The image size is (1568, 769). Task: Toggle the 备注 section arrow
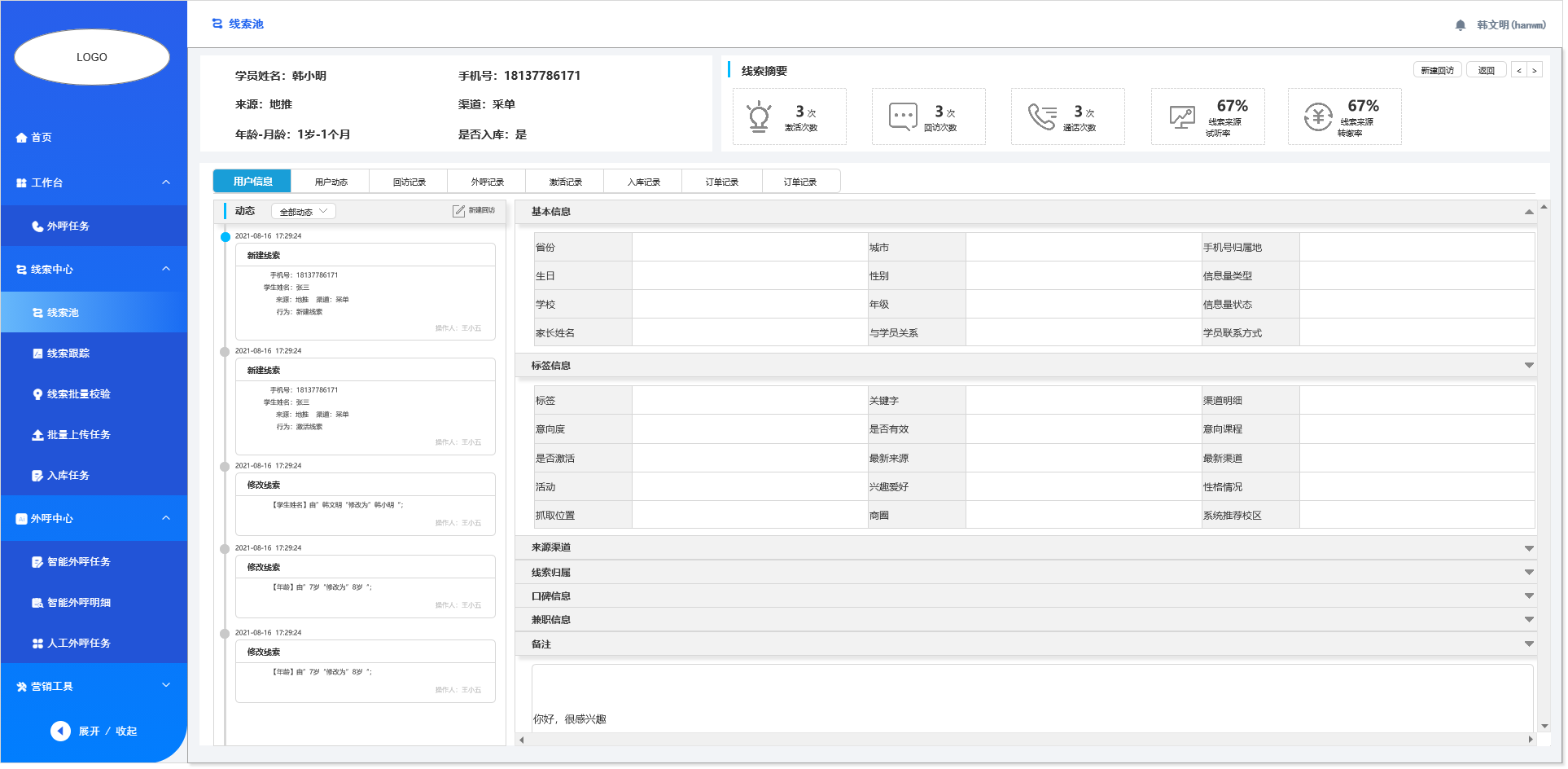click(x=1529, y=644)
